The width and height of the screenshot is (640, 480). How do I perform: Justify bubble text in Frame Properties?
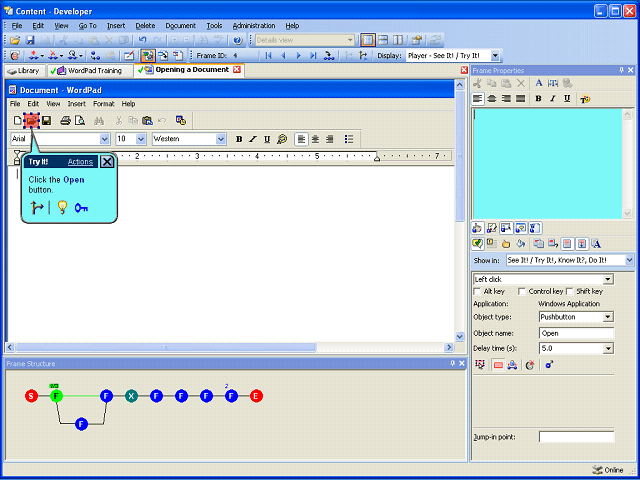pos(520,99)
